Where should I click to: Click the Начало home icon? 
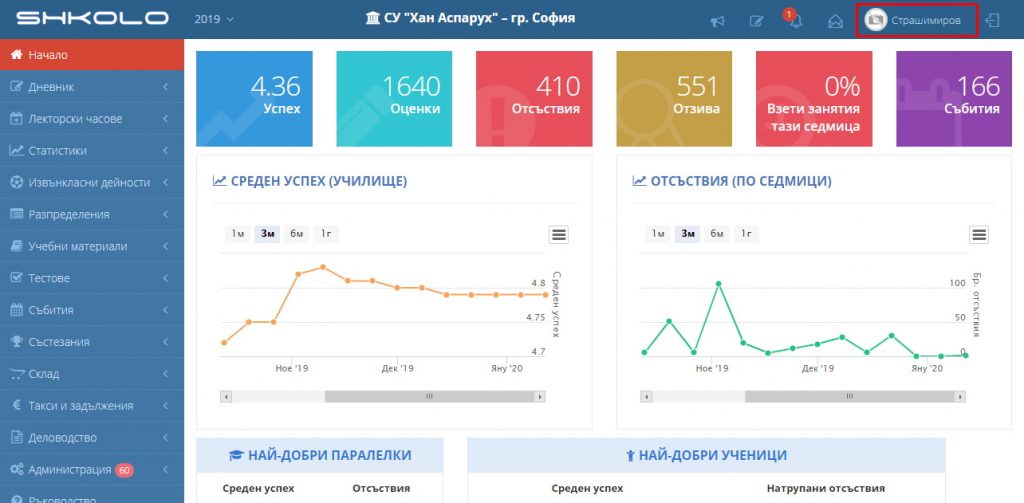coord(17,55)
